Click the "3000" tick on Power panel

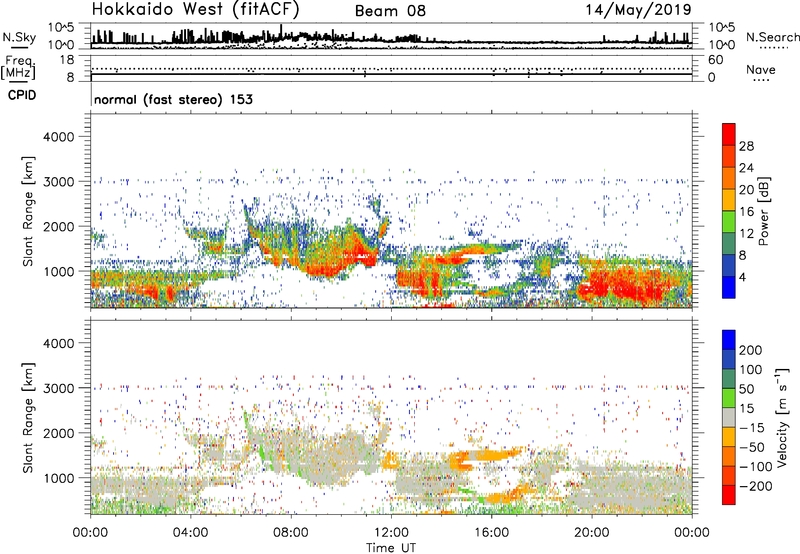58,182
